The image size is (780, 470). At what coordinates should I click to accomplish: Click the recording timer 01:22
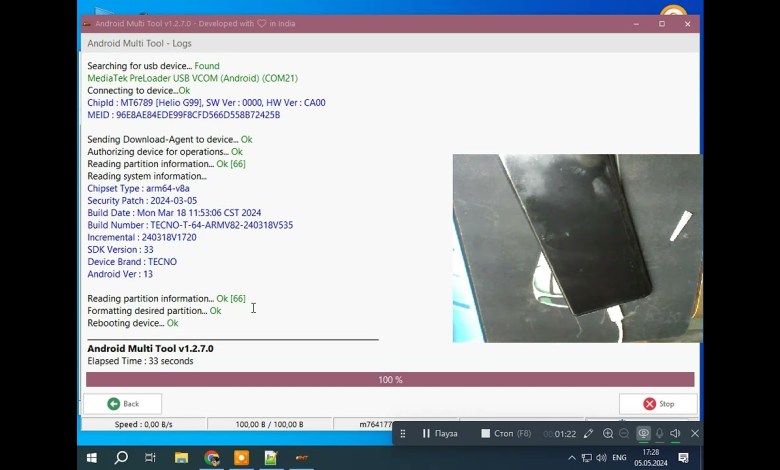tap(560, 434)
